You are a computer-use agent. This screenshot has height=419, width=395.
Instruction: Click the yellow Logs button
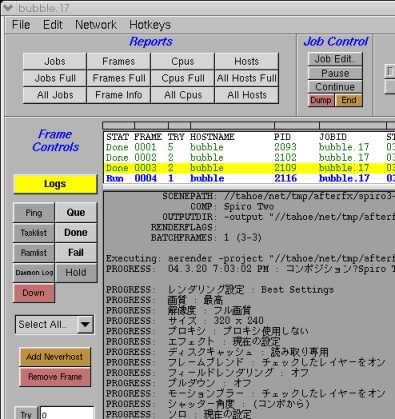tap(55, 184)
